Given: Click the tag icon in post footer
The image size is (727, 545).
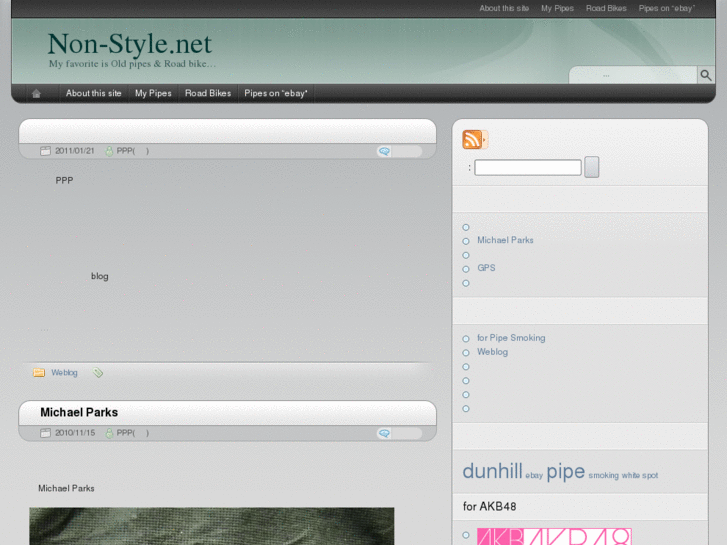Looking at the screenshot, I should tap(98, 372).
